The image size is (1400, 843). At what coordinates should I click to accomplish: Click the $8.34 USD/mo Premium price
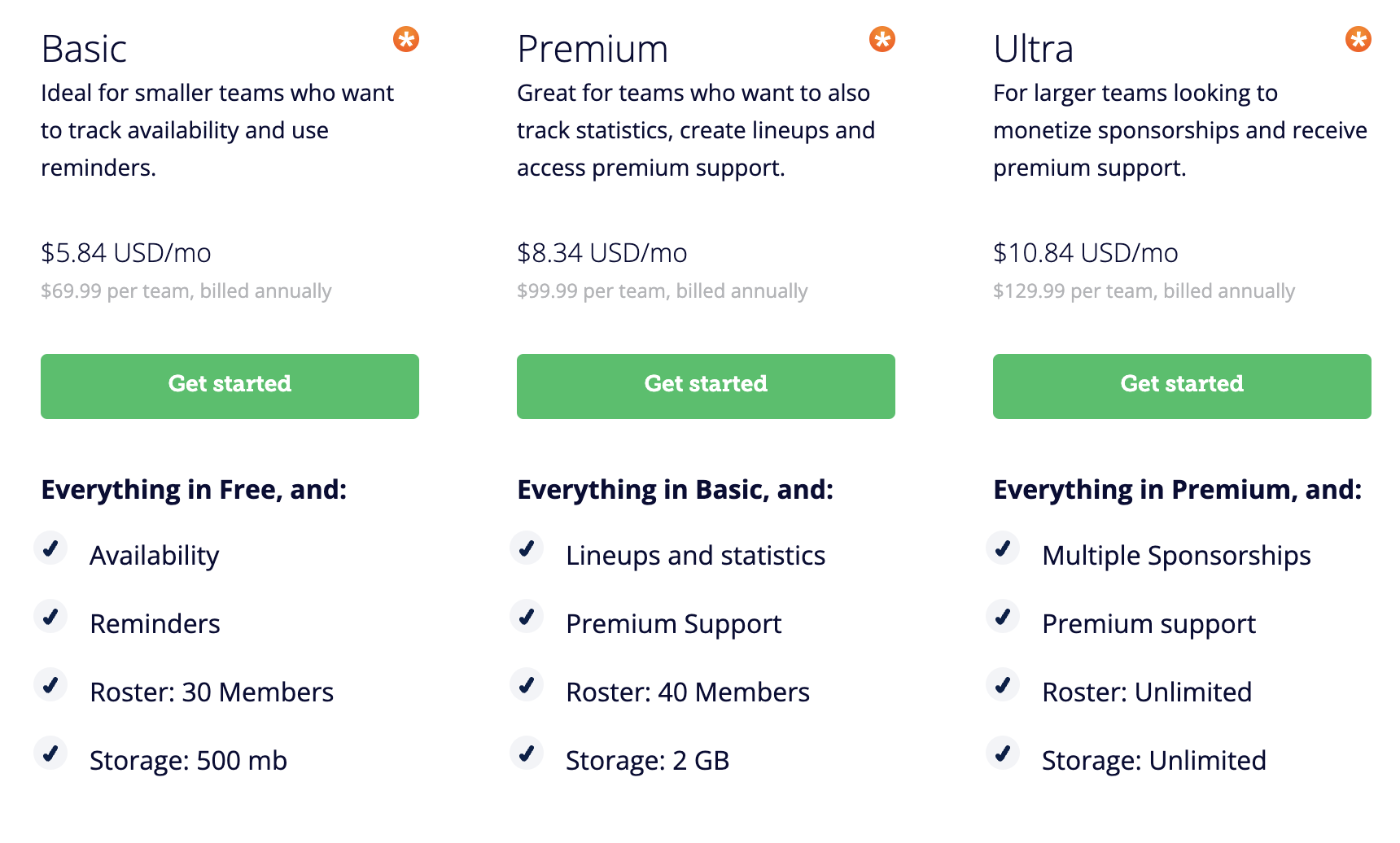pos(602,253)
